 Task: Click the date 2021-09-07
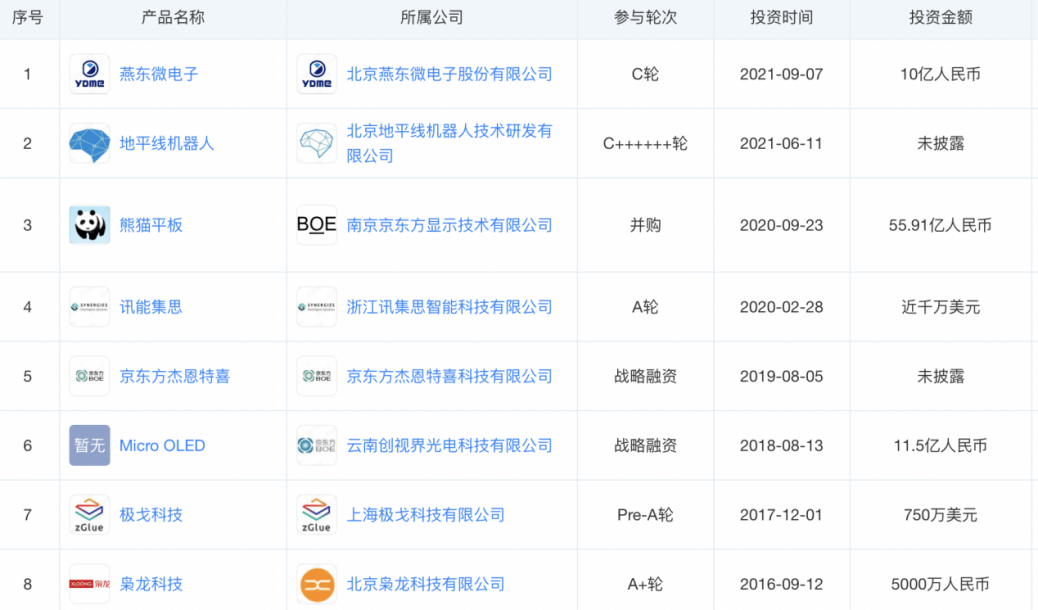point(782,74)
